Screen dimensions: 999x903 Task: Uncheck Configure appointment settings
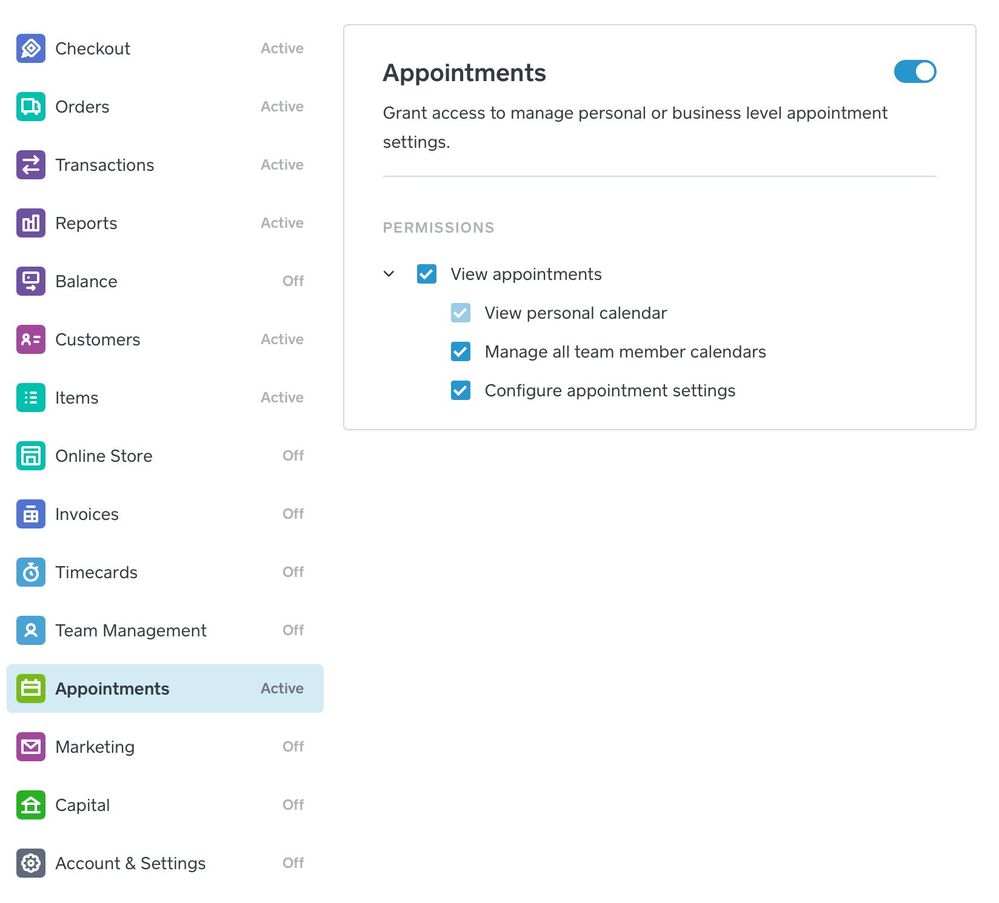click(461, 391)
